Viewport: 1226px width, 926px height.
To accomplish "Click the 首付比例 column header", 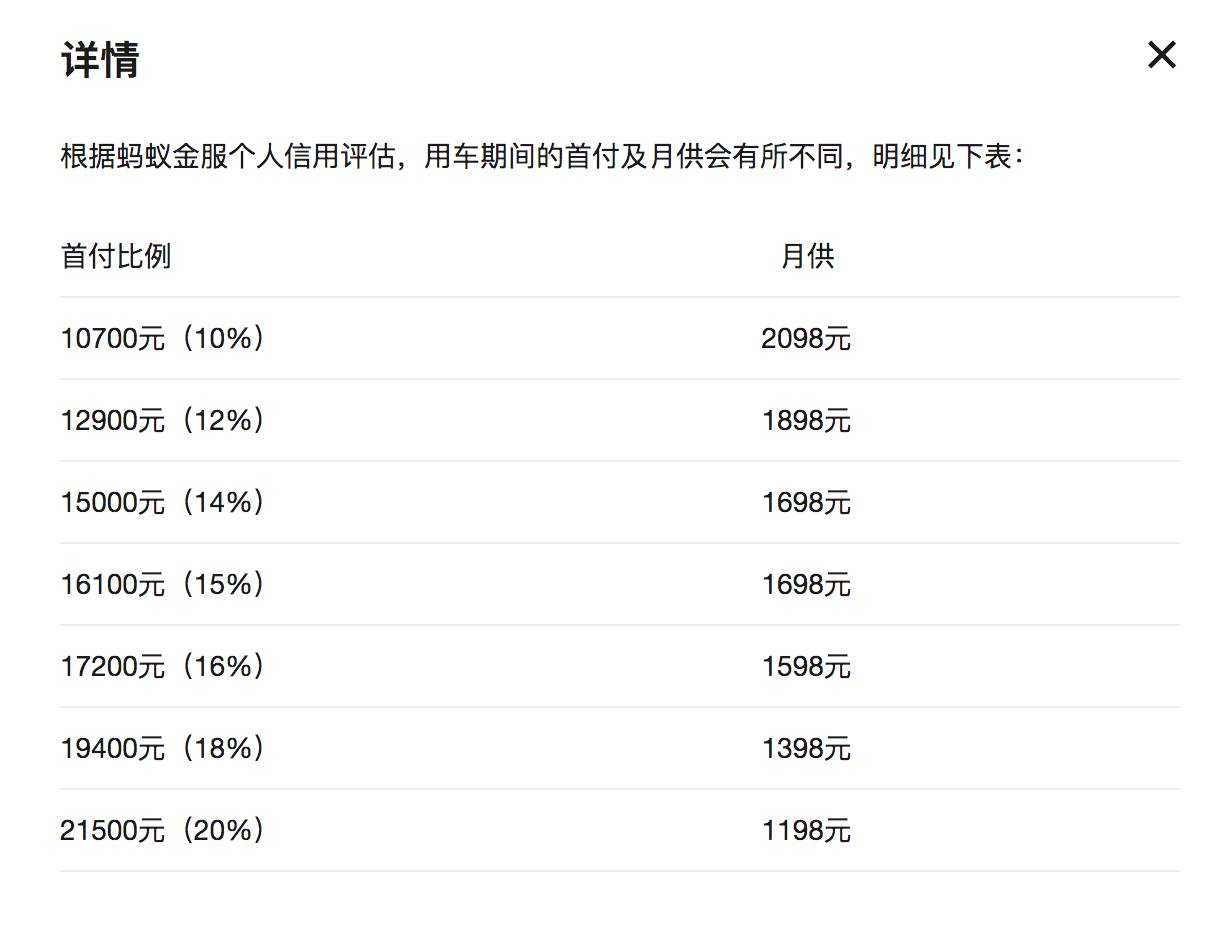I will point(116,257).
